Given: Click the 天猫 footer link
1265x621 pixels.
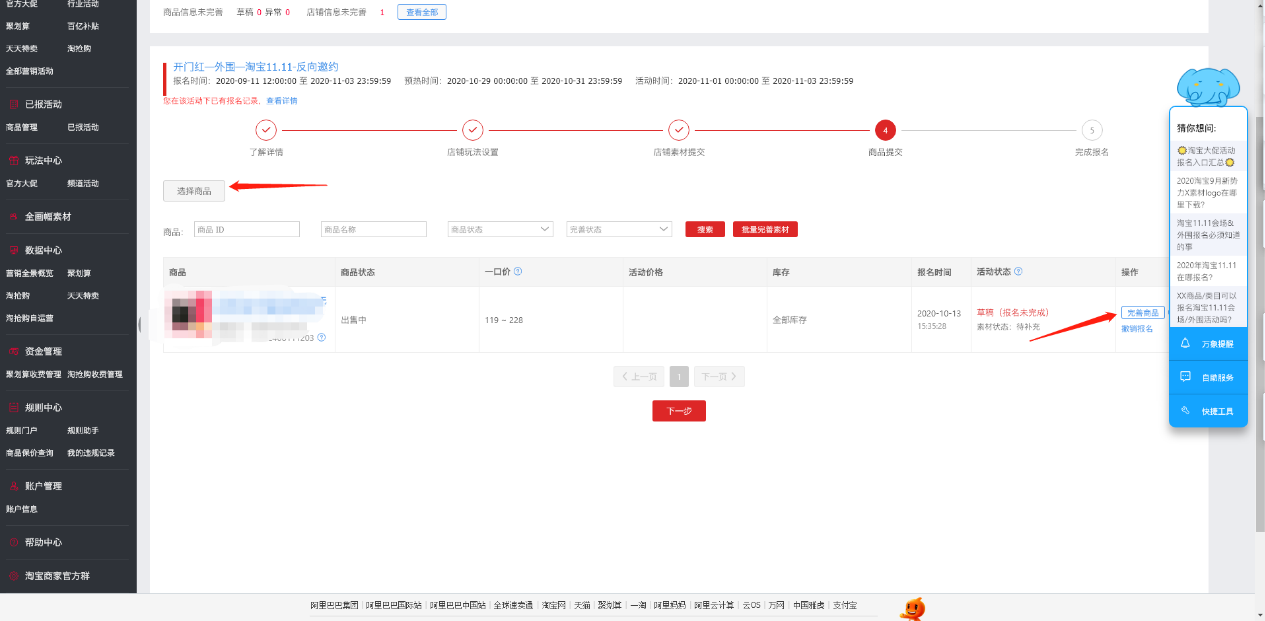Looking at the screenshot, I should (x=582, y=605).
